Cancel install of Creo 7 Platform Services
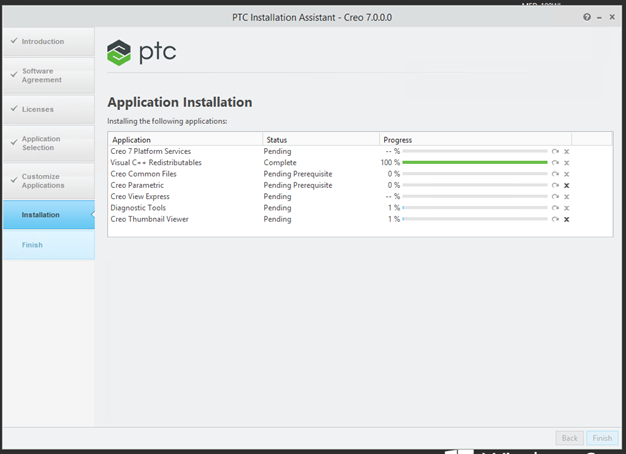The image size is (626, 454). point(566,152)
